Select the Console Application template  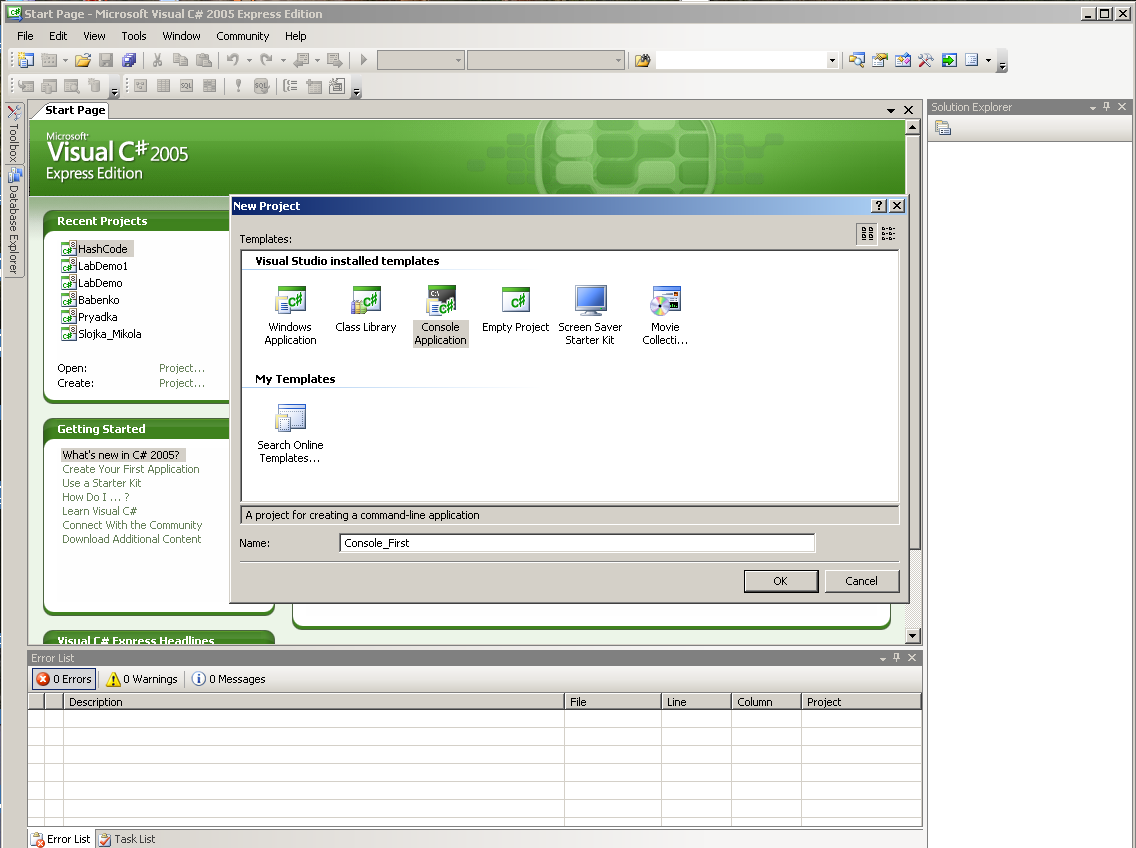tap(440, 315)
